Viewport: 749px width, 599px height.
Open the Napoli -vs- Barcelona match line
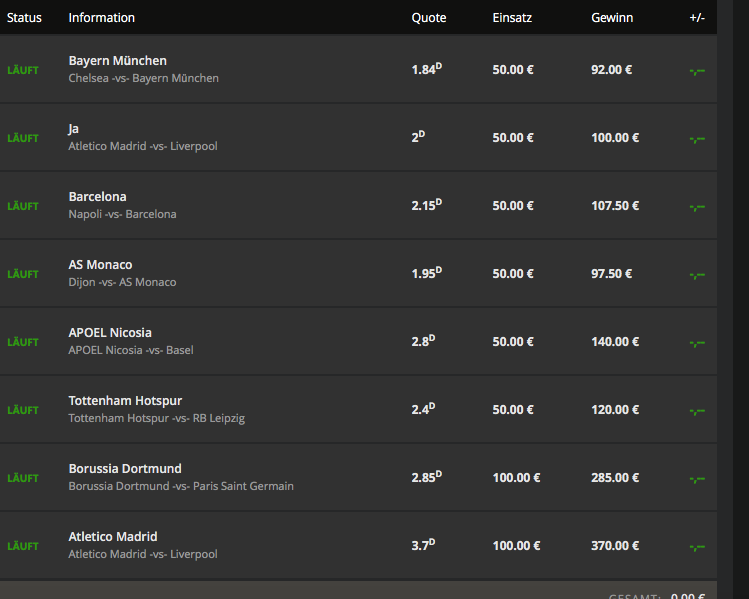122,214
